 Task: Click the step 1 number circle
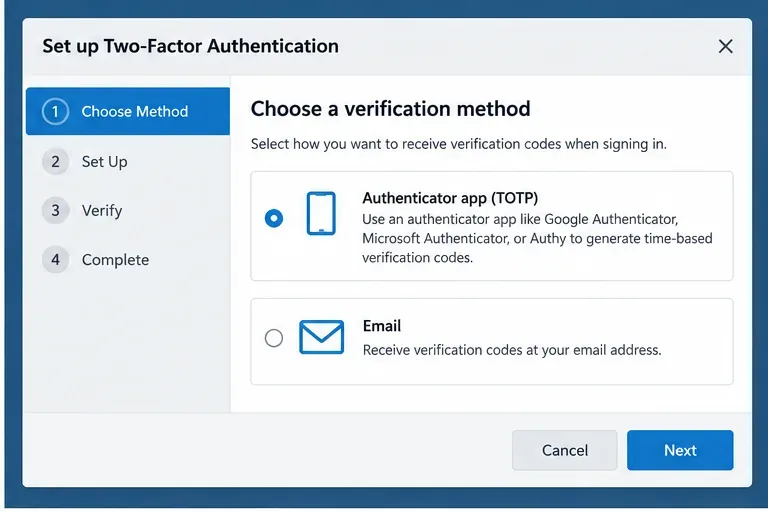click(x=55, y=112)
